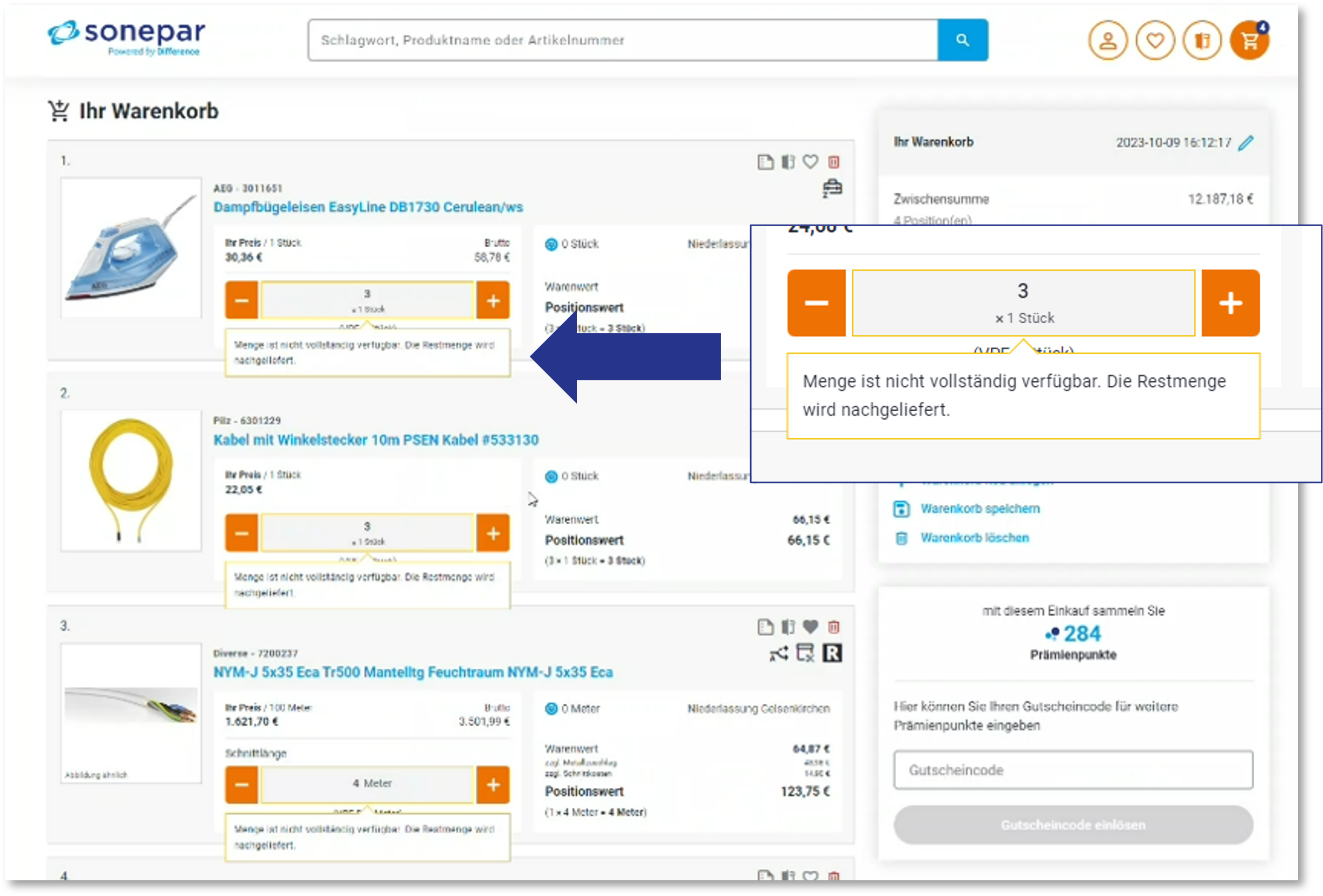Click the subtotal amount 12.187,18 €
Screen dimensions: 1323x896
pyautogui.click(x=1220, y=199)
